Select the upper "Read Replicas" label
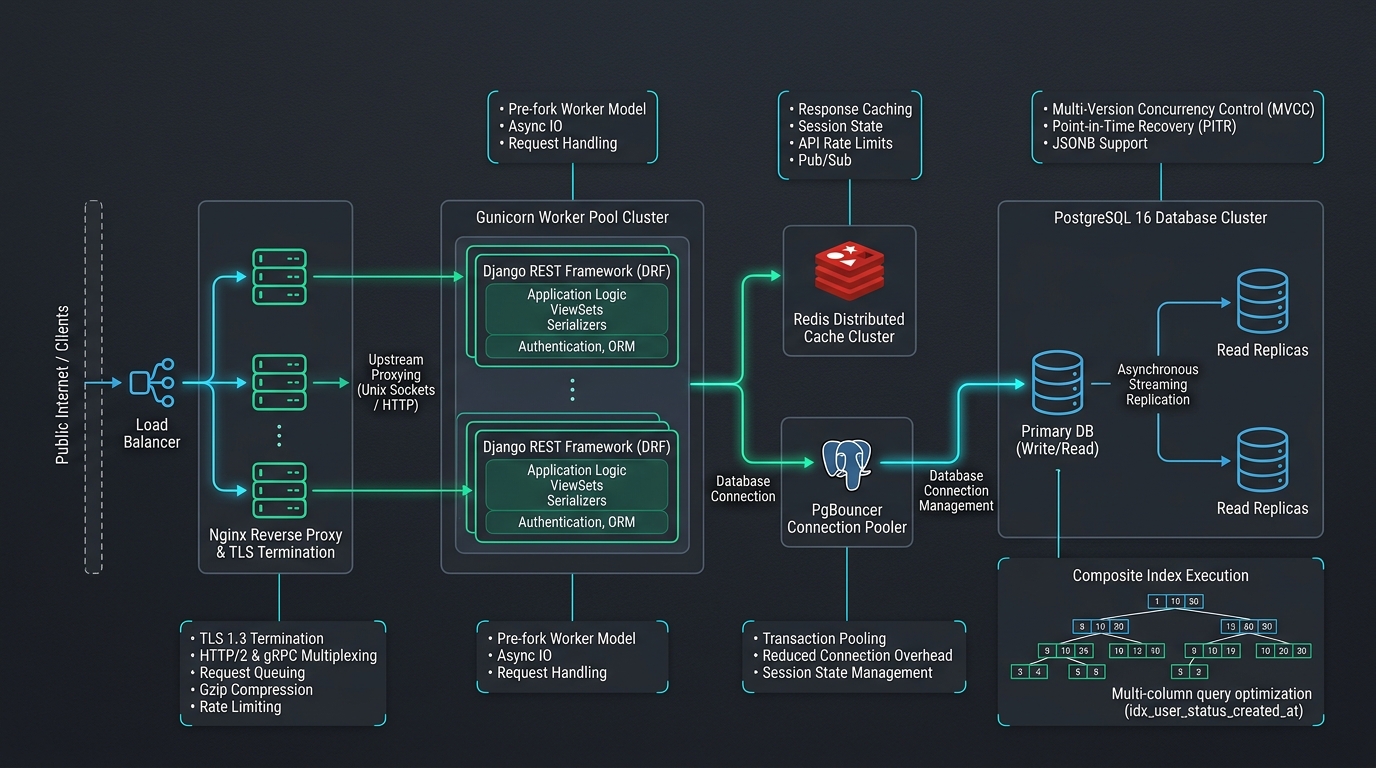The image size is (1376, 768). (1262, 350)
